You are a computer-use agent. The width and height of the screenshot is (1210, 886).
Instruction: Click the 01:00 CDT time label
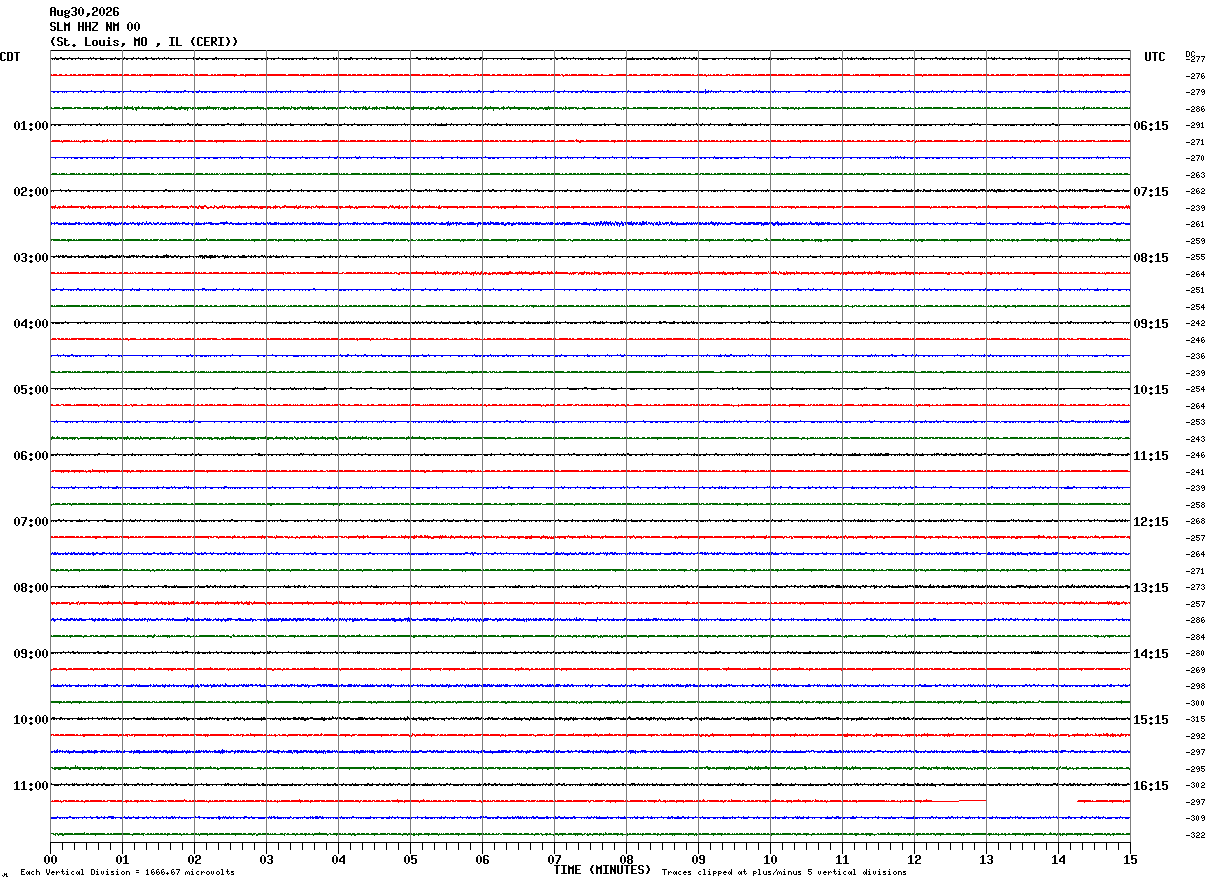tap(31, 126)
